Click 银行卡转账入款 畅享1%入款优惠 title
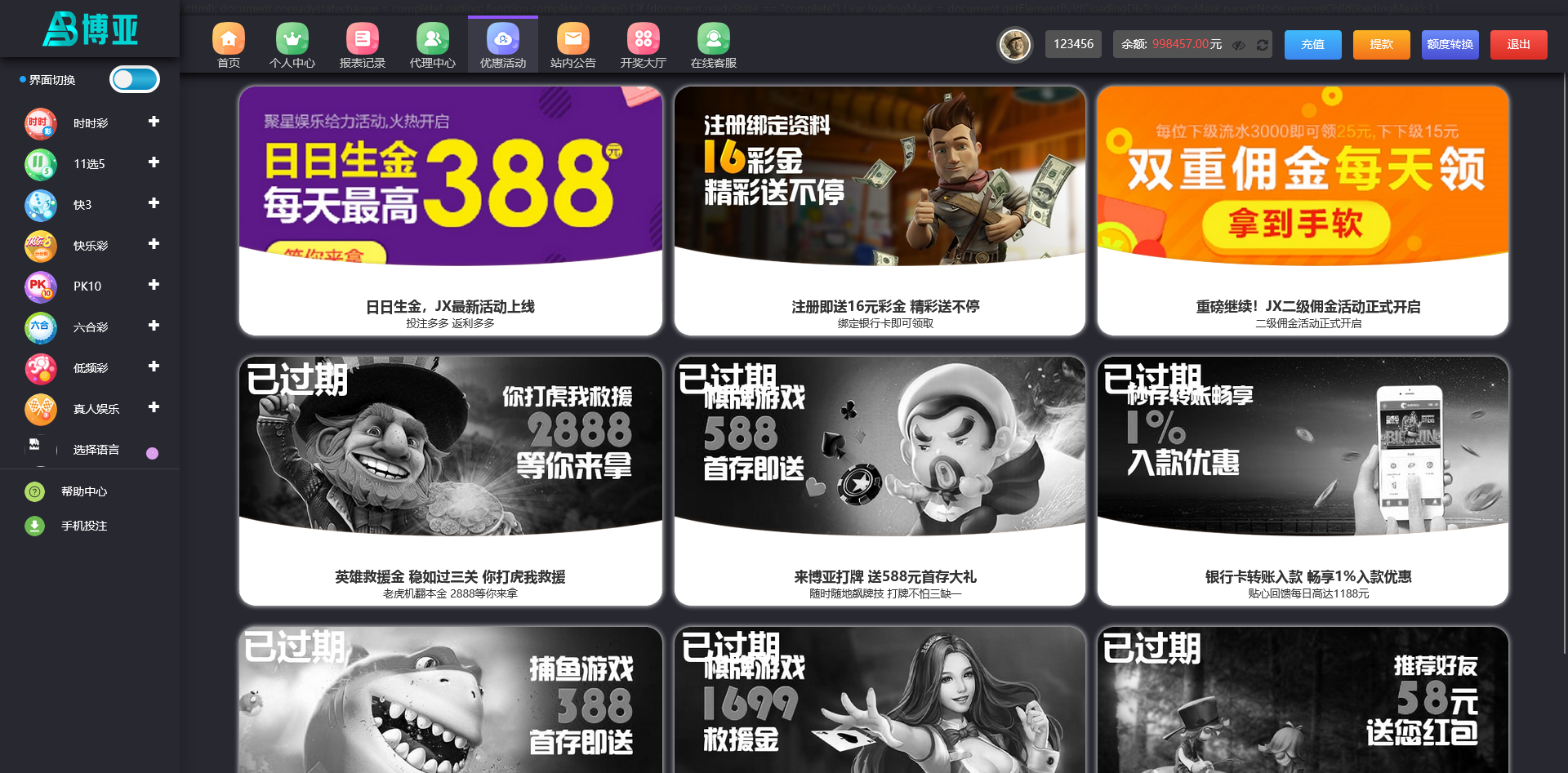 (x=1308, y=577)
